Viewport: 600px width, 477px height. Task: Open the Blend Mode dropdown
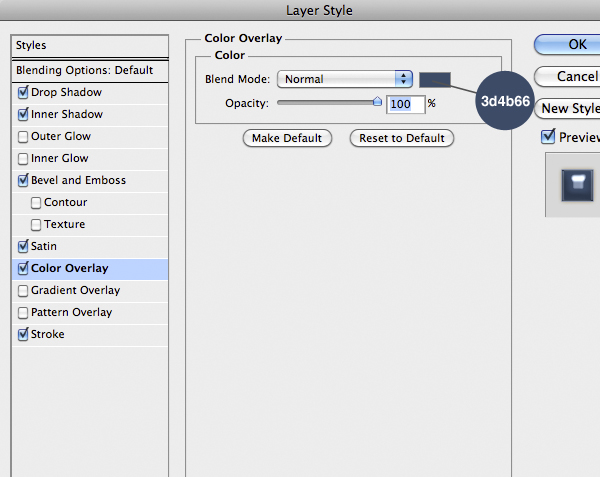346,79
